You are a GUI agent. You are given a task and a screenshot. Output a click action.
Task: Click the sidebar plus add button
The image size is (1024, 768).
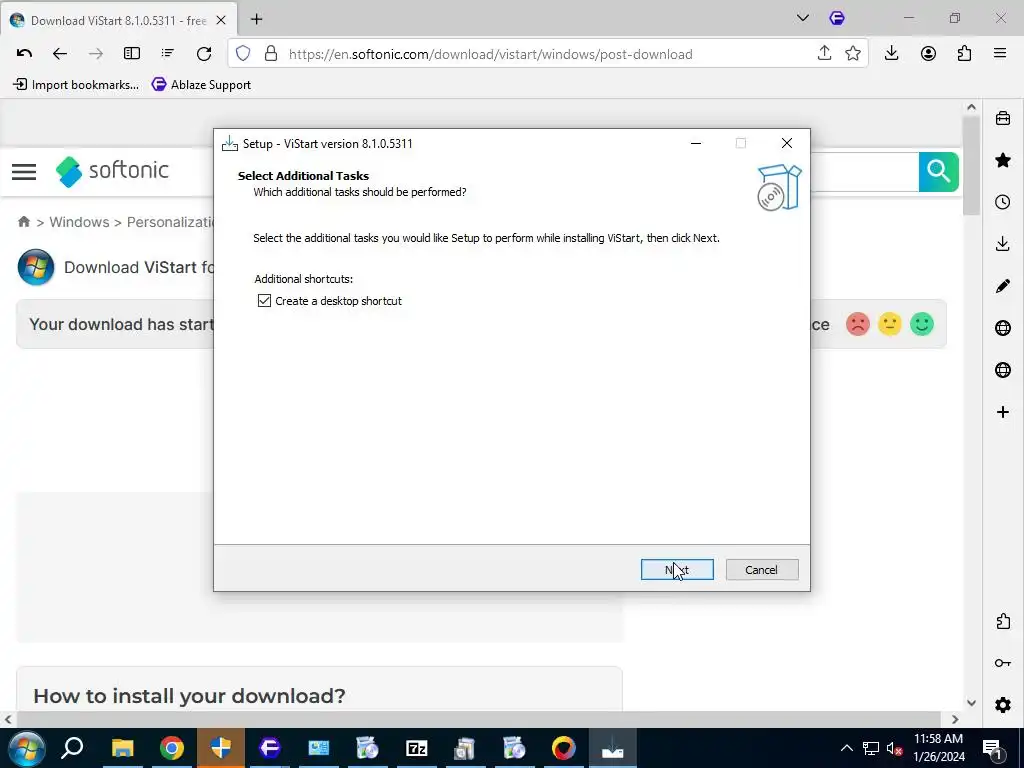[1002, 412]
